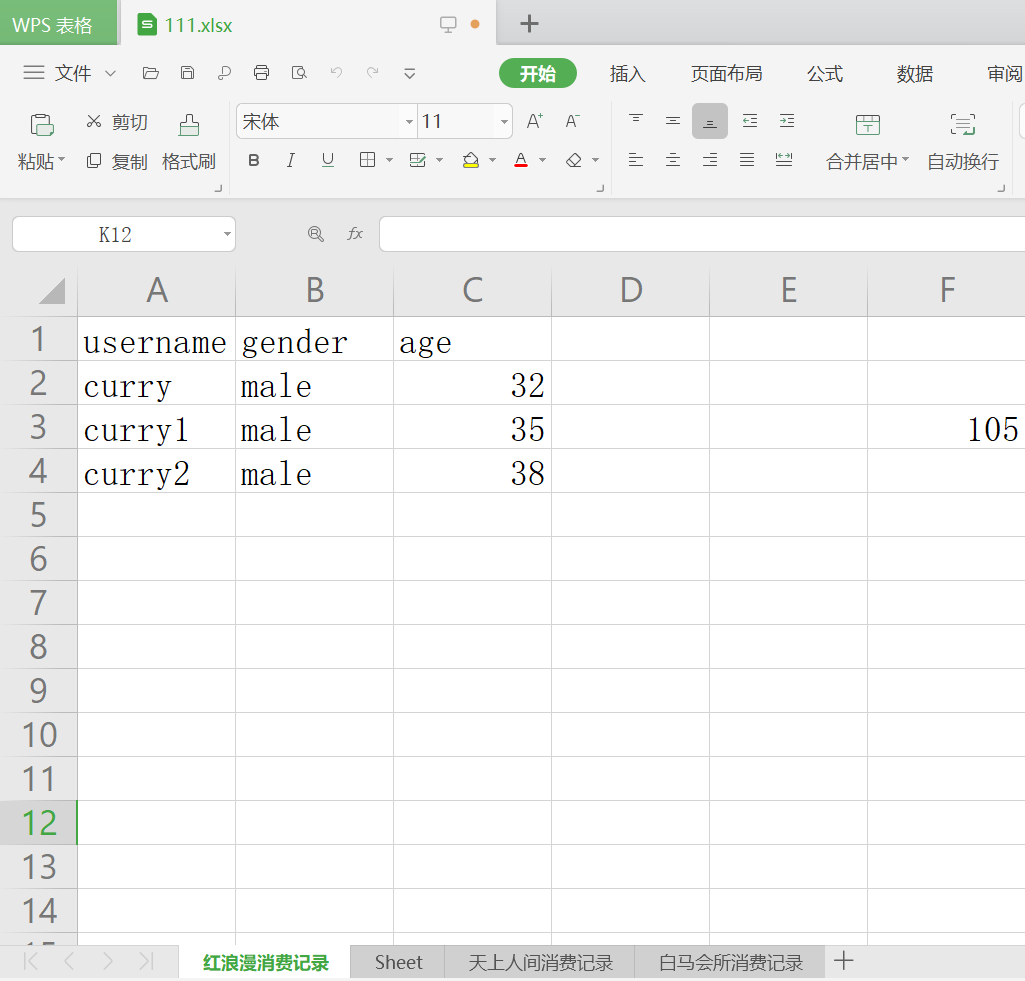Viewport: 1025px width, 981px height.
Task: Click the distributed alignment icon
Action: coord(784,160)
